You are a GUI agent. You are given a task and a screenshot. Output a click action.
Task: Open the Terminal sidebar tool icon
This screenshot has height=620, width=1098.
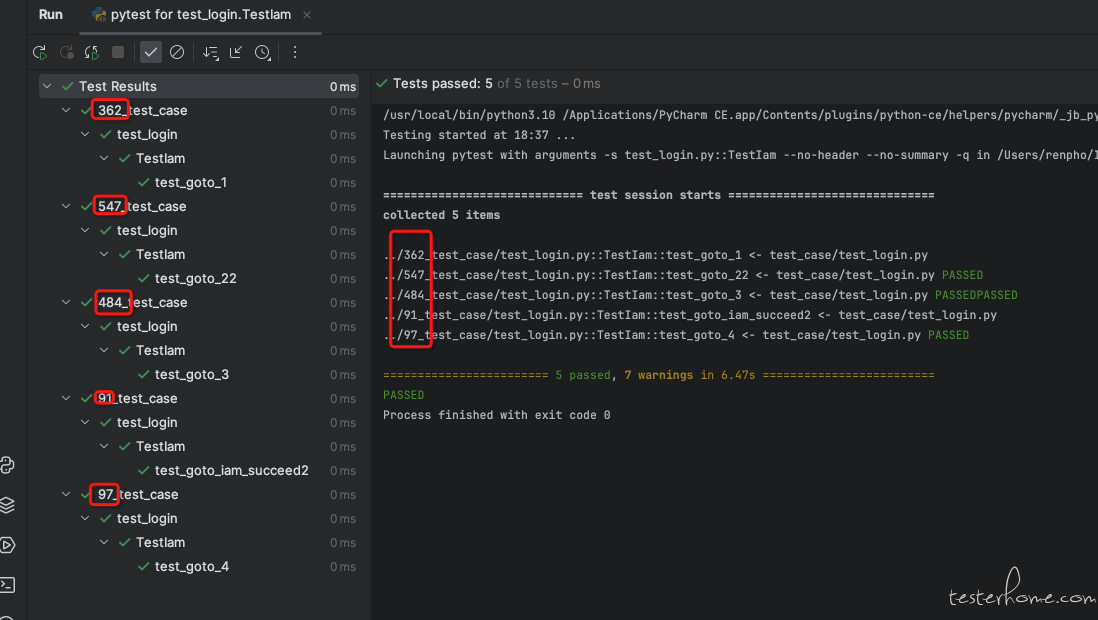(x=8, y=585)
